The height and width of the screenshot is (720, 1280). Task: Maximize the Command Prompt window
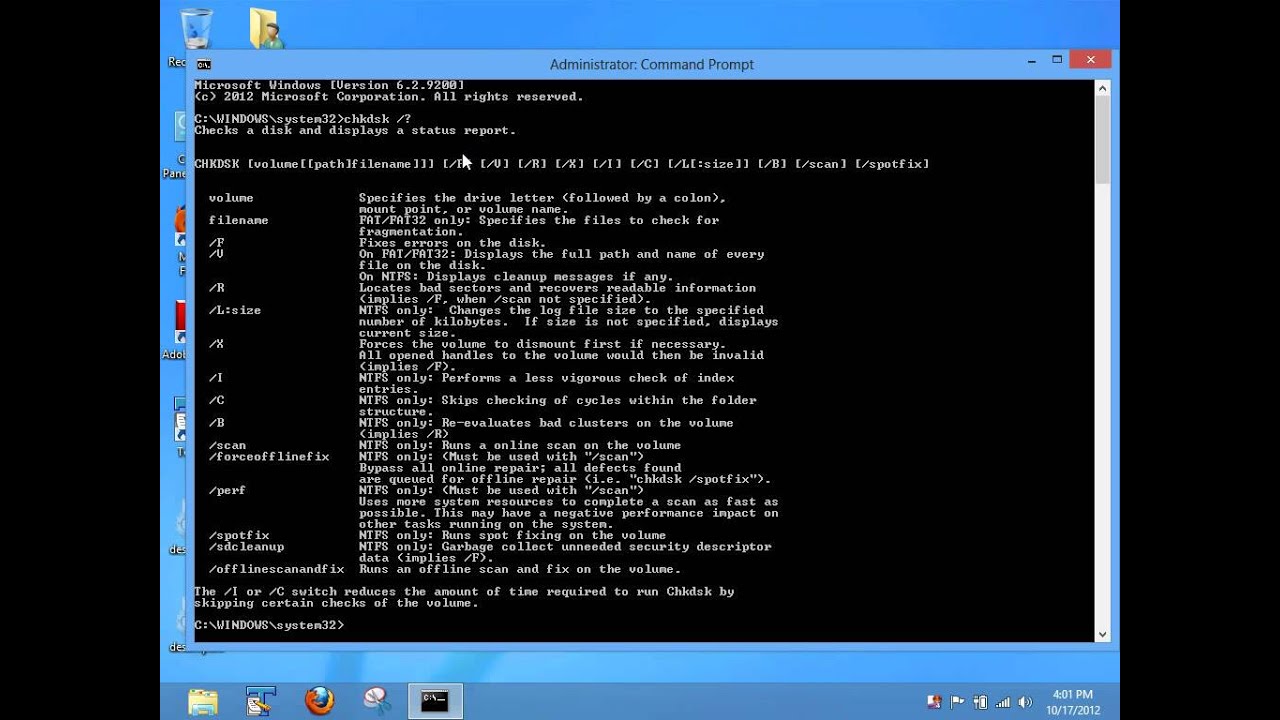tap(1057, 60)
